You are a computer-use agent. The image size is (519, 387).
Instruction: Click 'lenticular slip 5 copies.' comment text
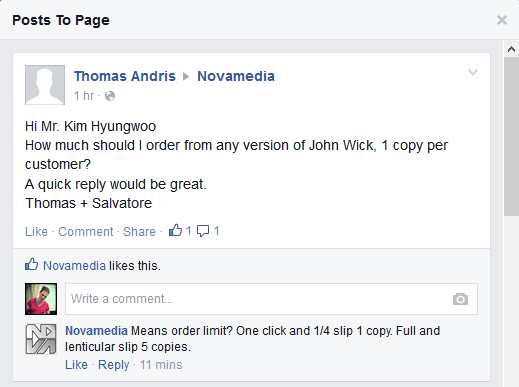point(128,347)
